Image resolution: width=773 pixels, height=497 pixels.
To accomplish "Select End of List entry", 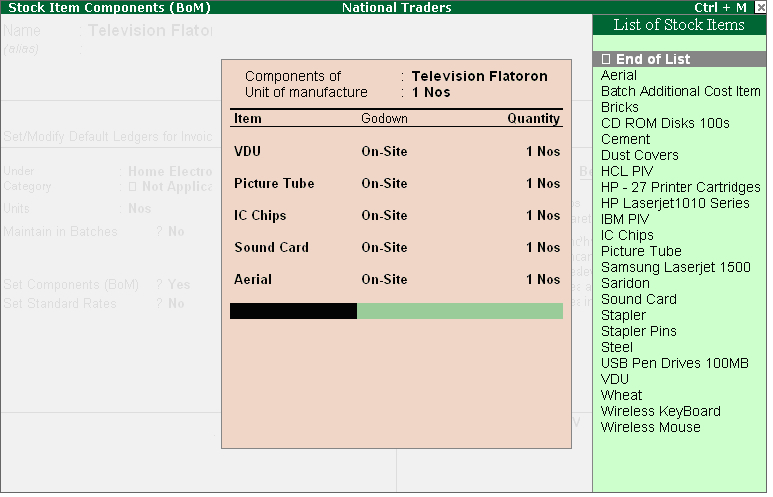I will click(x=679, y=59).
